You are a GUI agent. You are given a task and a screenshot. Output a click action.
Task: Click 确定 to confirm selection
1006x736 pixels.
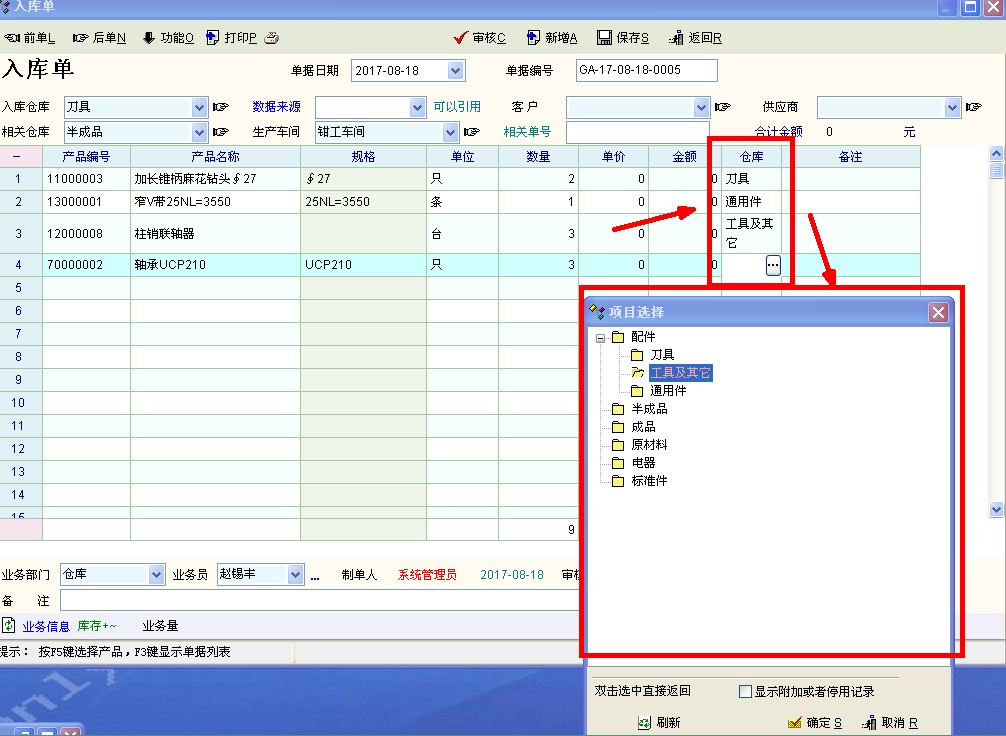[x=815, y=722]
